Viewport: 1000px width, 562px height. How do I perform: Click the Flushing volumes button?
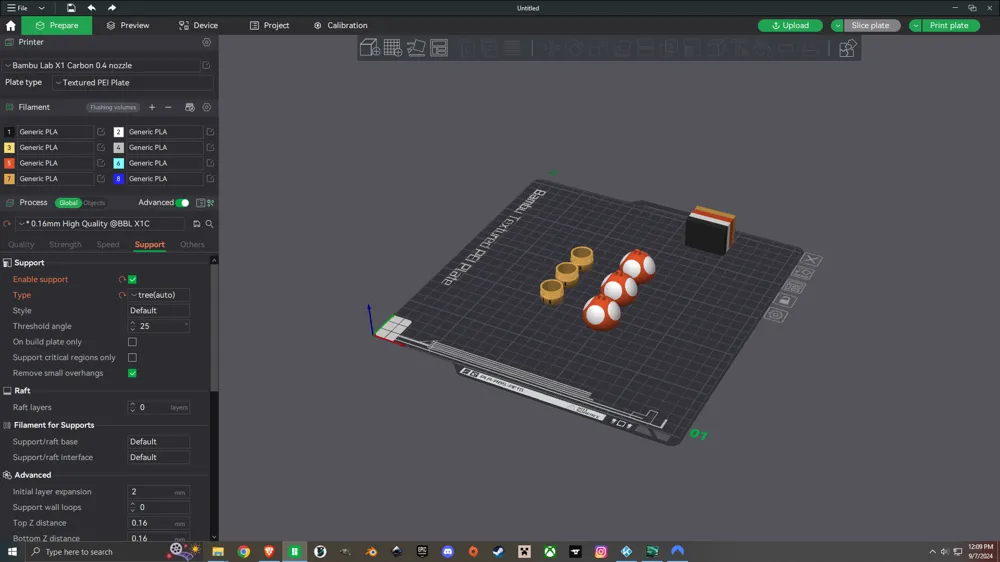point(113,107)
